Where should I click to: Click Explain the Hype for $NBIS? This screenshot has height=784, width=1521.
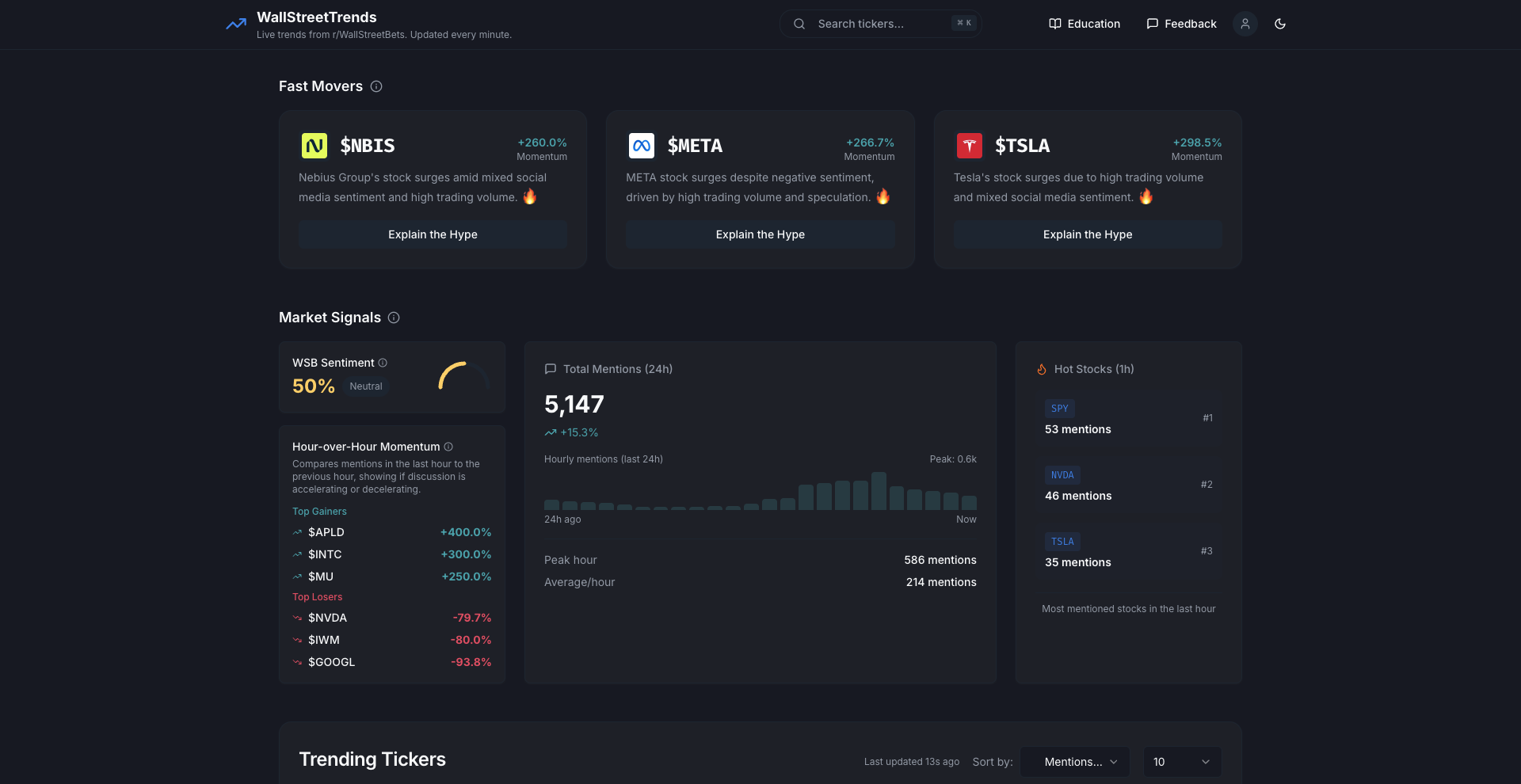tap(432, 234)
